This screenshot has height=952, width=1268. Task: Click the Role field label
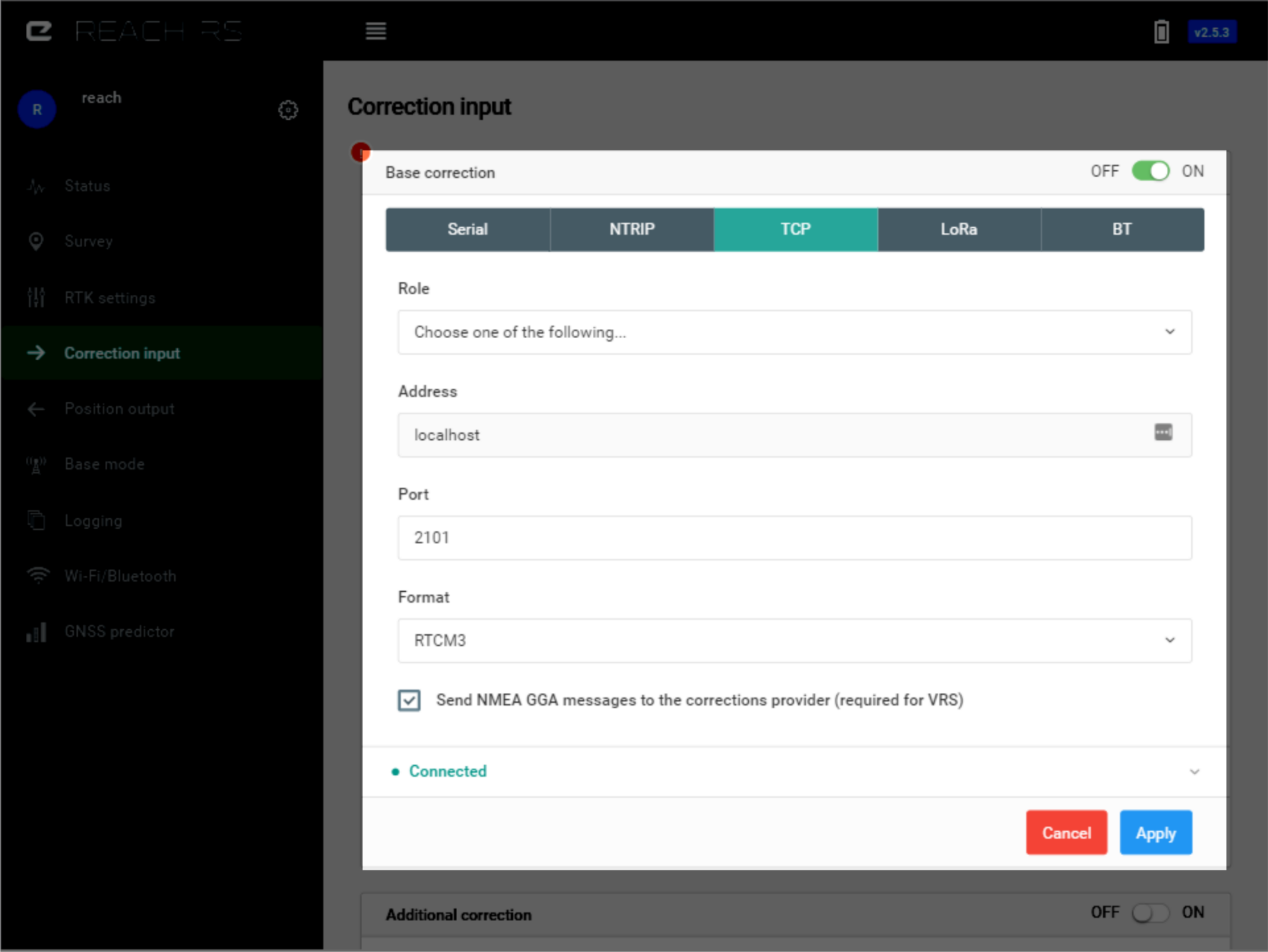(414, 289)
